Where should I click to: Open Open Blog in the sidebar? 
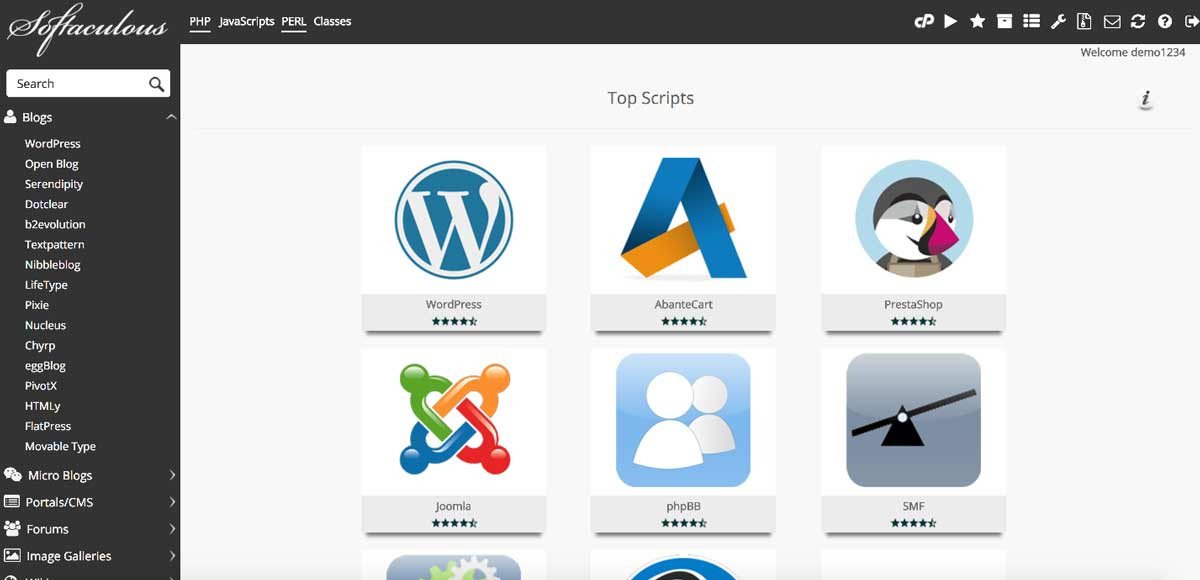52,164
